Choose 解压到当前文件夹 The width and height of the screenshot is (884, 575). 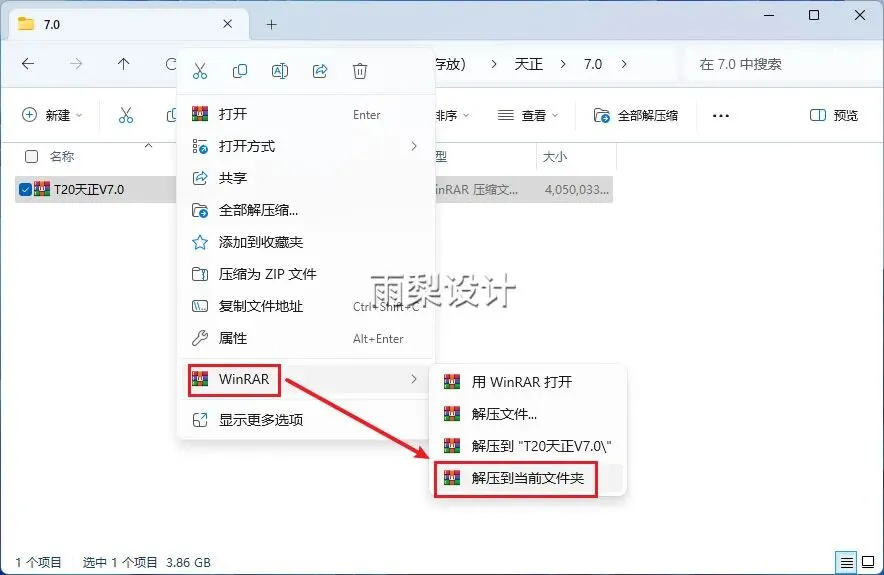pyautogui.click(x=528, y=479)
